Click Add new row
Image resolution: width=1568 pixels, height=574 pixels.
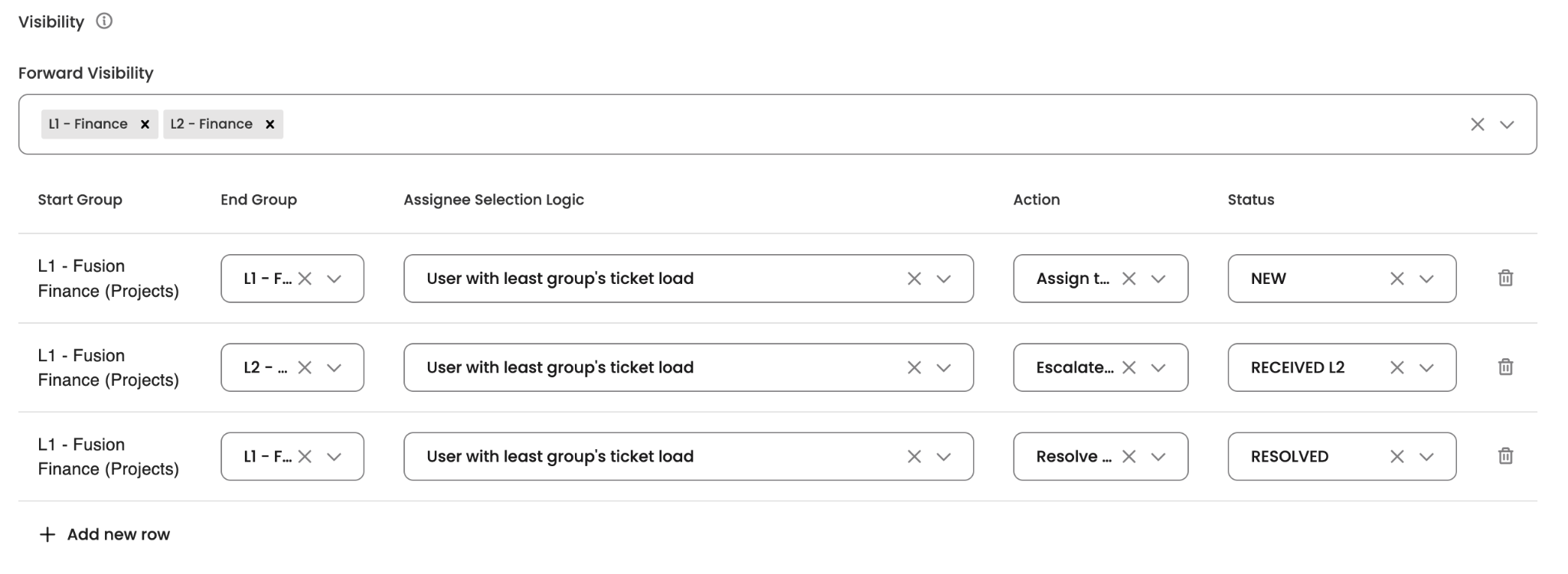(104, 534)
